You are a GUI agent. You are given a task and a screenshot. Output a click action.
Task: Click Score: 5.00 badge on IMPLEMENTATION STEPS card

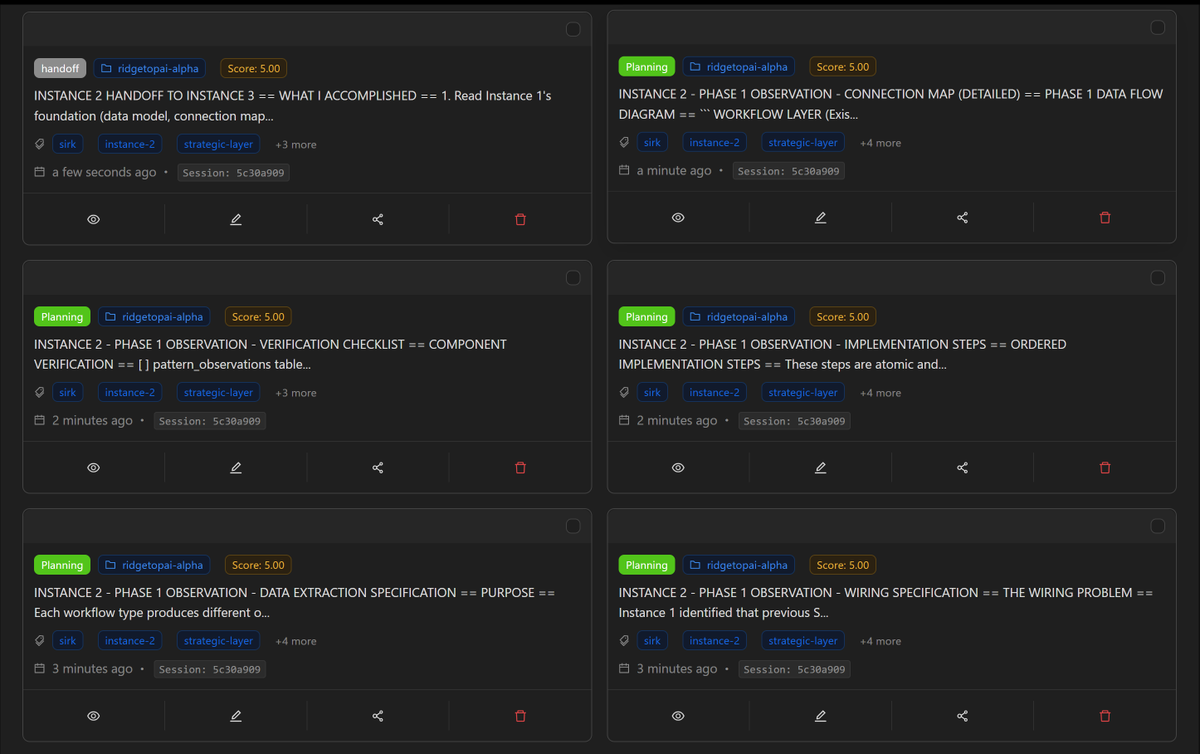(x=843, y=316)
